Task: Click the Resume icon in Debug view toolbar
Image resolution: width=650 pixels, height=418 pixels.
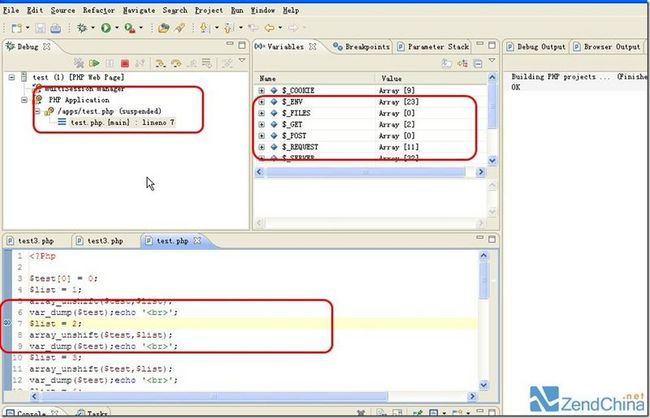Action: tap(94, 63)
